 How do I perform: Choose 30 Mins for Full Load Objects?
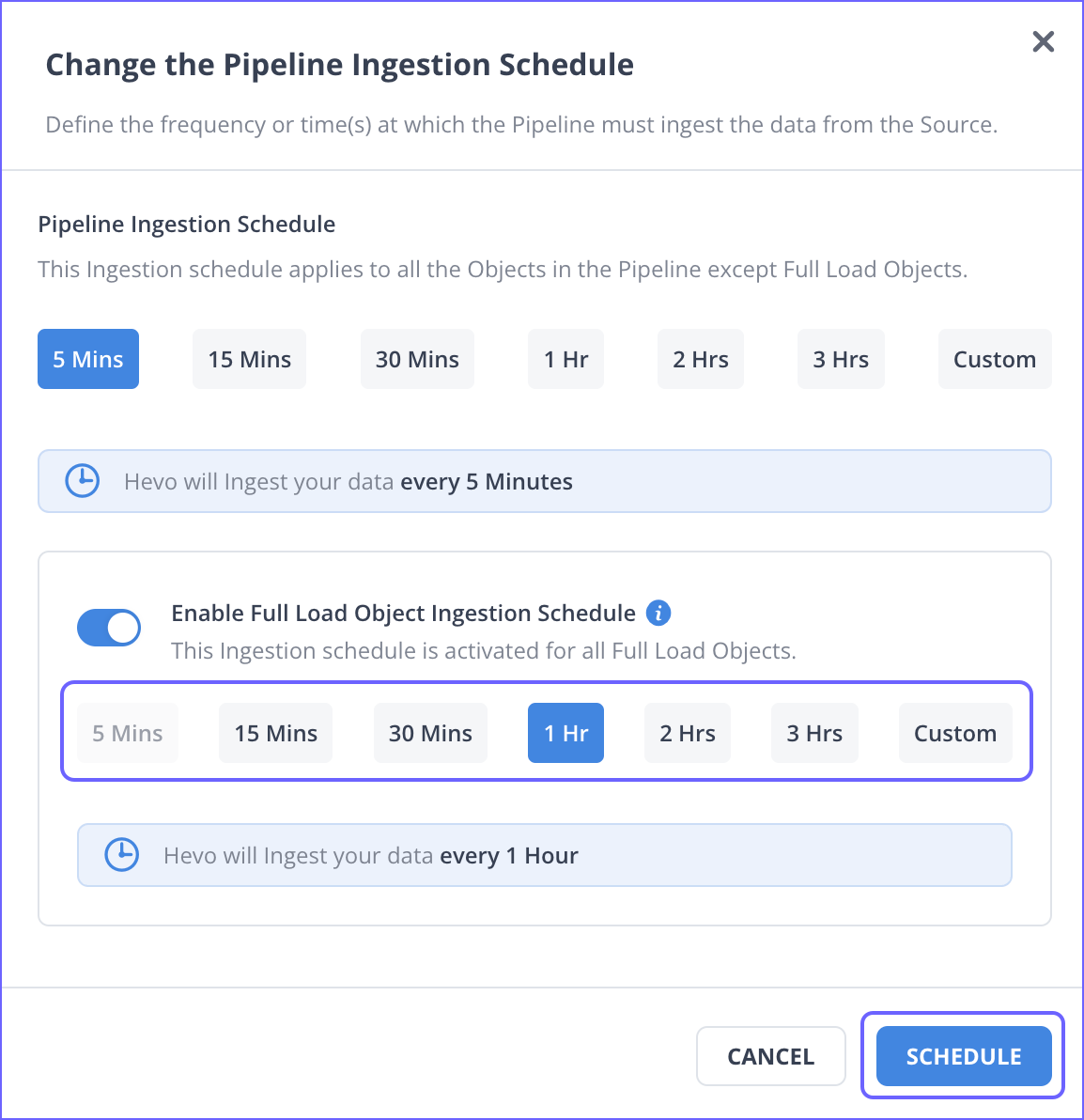(x=430, y=733)
